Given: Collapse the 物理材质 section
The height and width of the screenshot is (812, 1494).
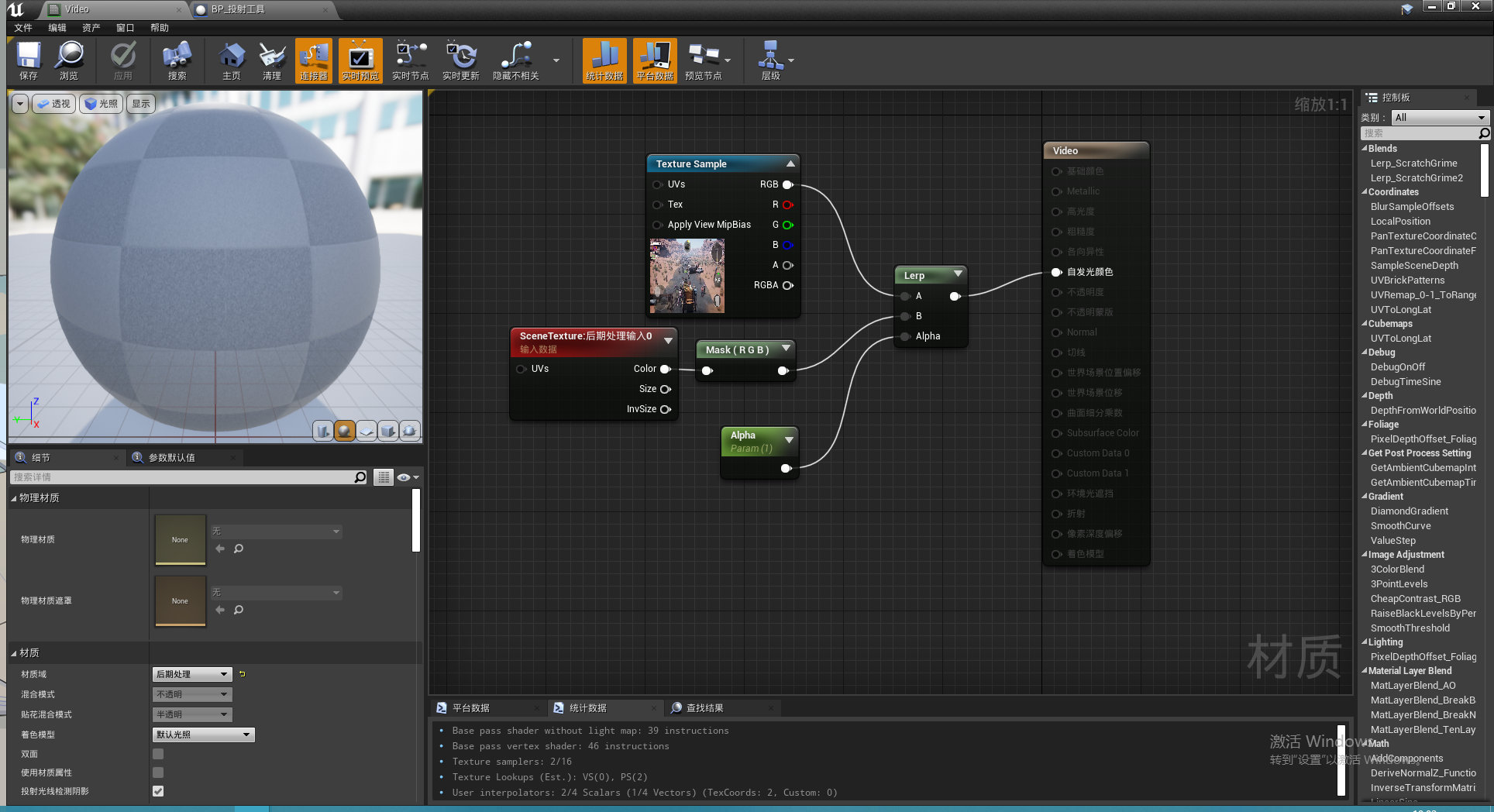Looking at the screenshot, I should click(x=14, y=498).
